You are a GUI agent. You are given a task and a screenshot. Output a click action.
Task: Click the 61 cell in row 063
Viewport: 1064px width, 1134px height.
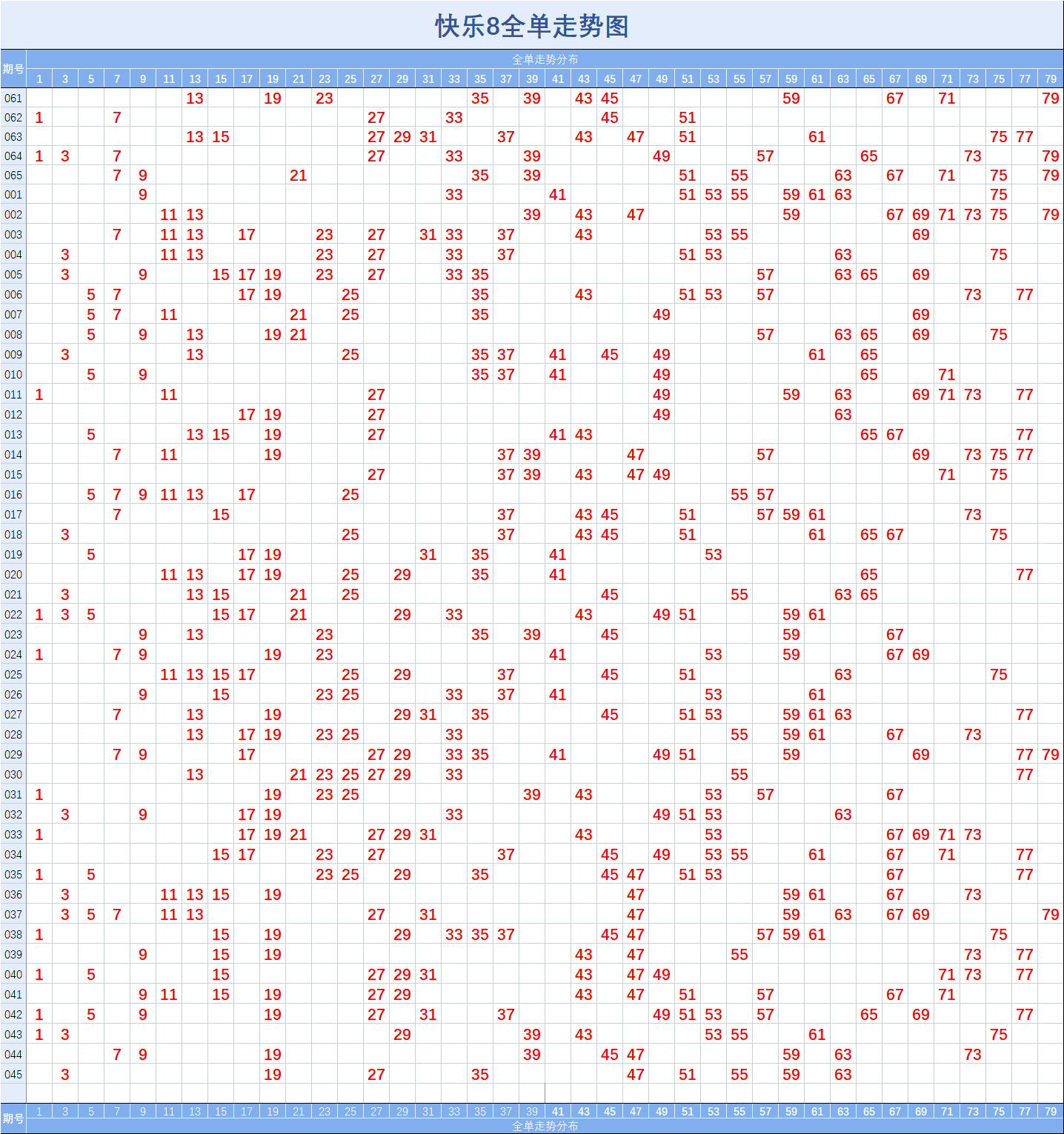817,137
